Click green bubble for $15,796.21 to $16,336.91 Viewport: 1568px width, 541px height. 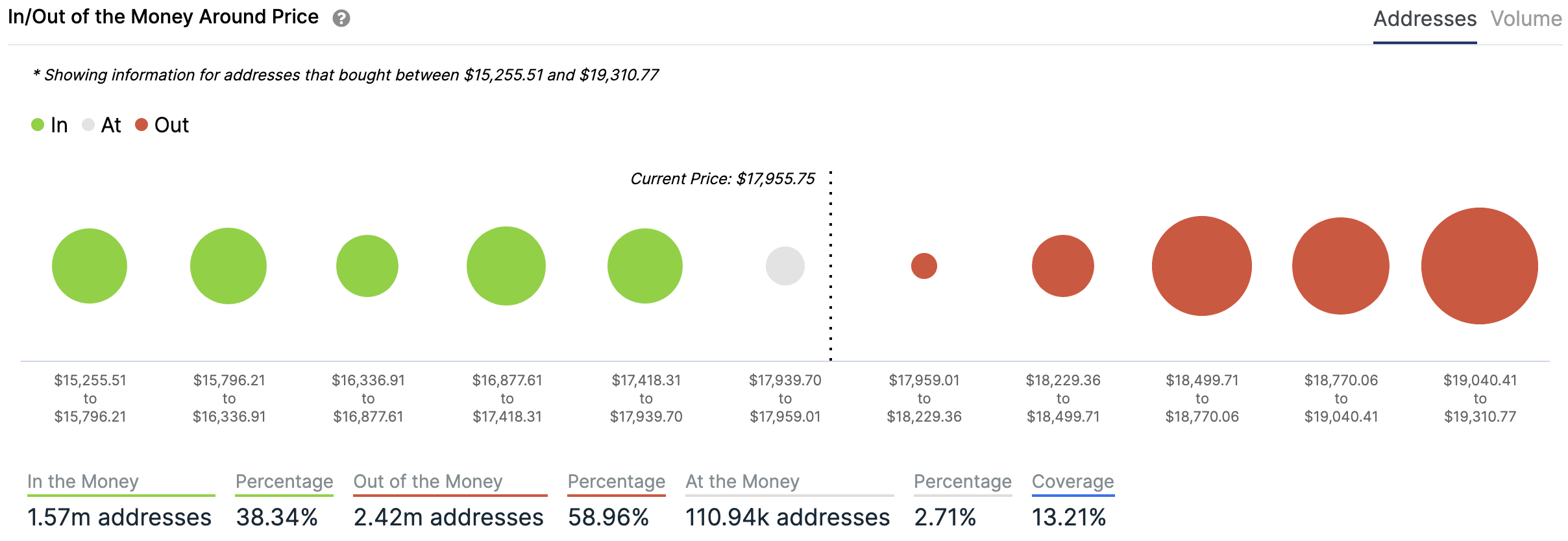tap(228, 266)
